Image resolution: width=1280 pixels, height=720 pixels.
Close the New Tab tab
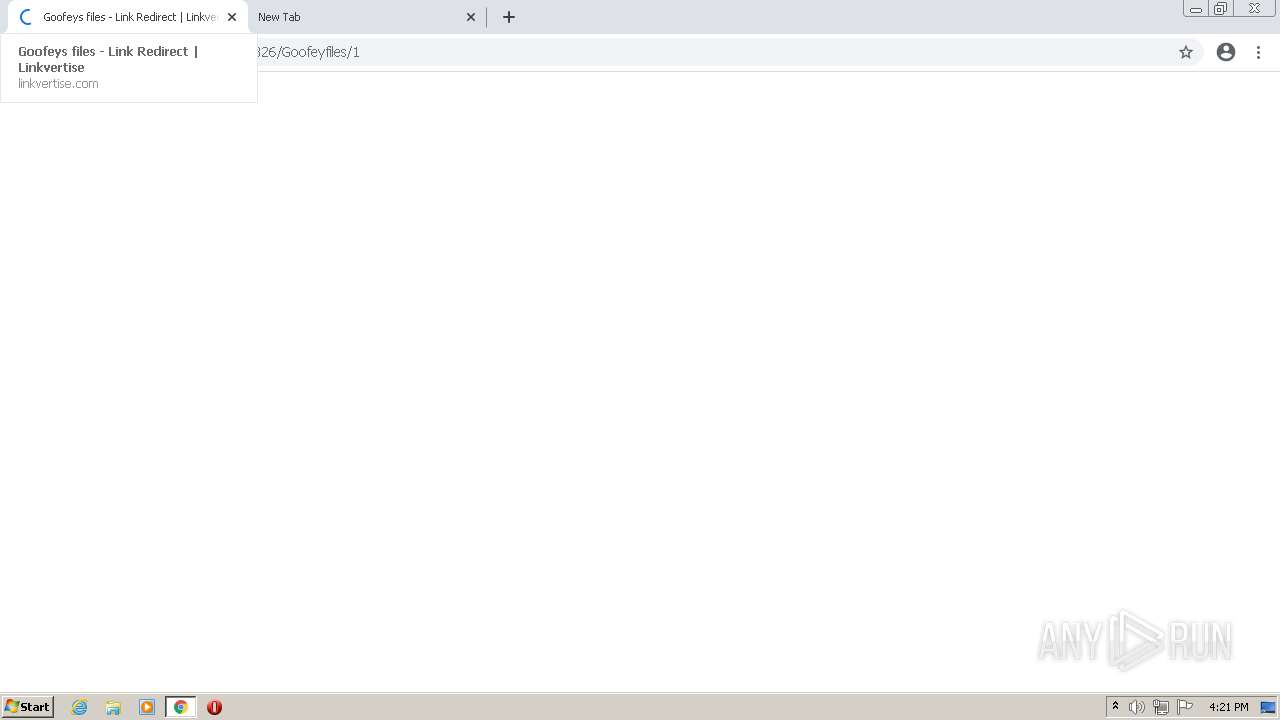point(471,17)
